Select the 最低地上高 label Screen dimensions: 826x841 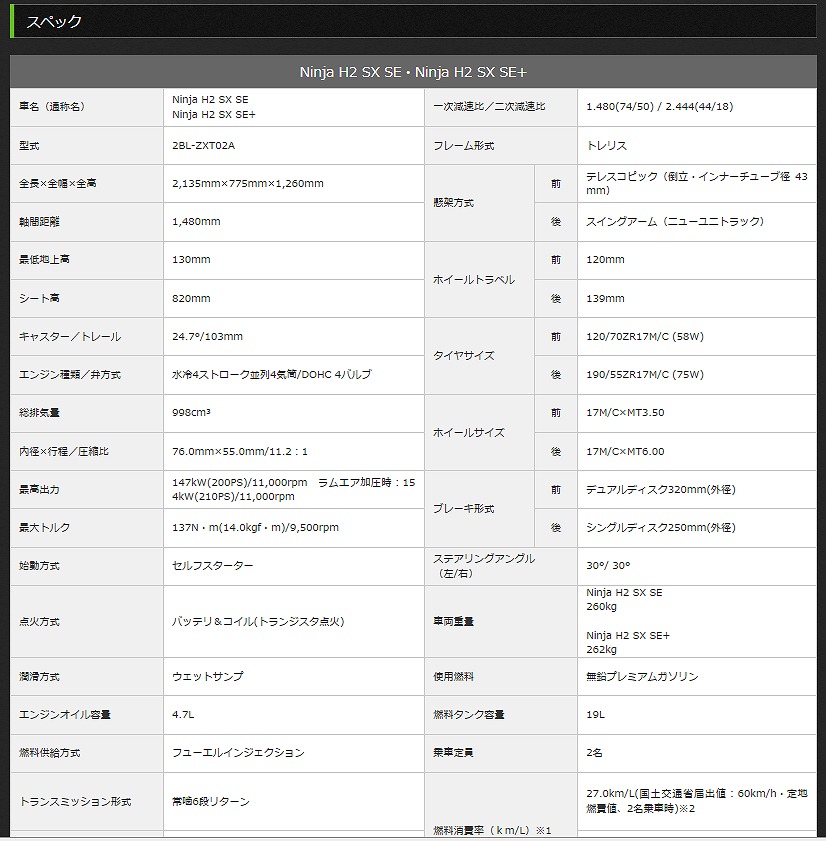[x=44, y=260]
